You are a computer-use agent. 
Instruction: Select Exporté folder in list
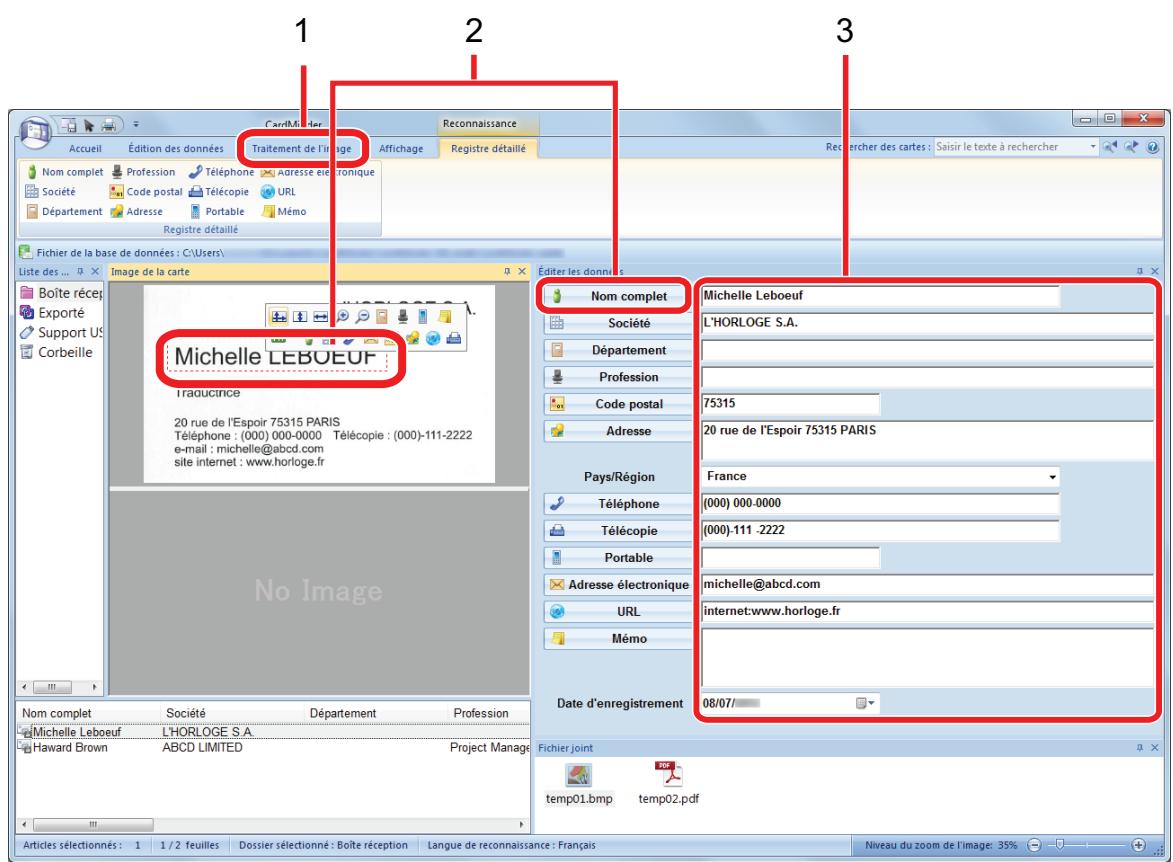pos(52,313)
